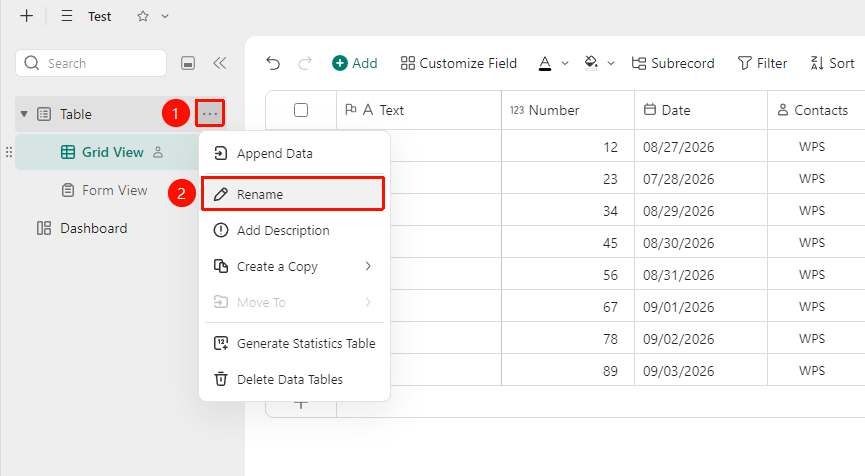The width and height of the screenshot is (865, 476).
Task: Click the Undo arrow icon
Action: point(273,63)
